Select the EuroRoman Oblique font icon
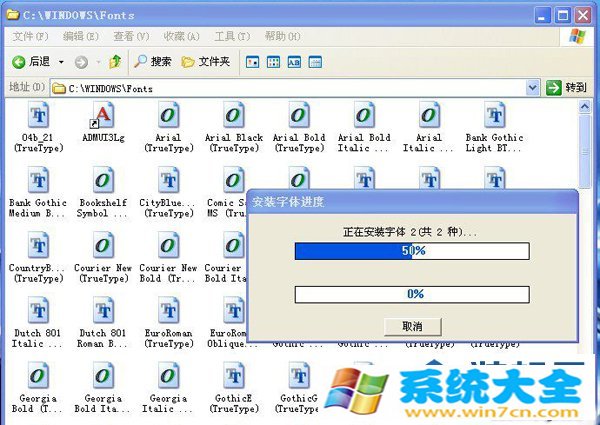The image size is (600, 425). point(233,310)
